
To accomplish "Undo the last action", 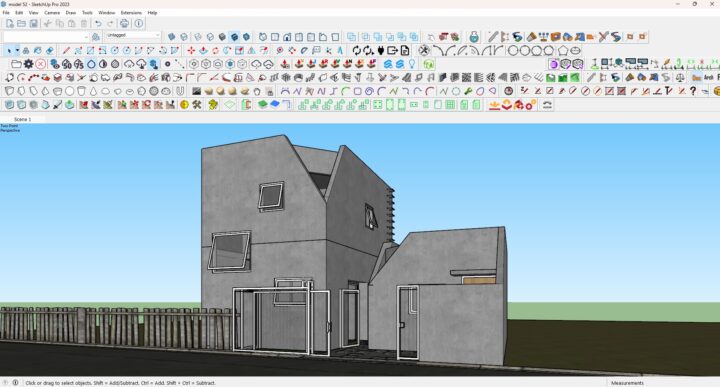I will click(98, 23).
